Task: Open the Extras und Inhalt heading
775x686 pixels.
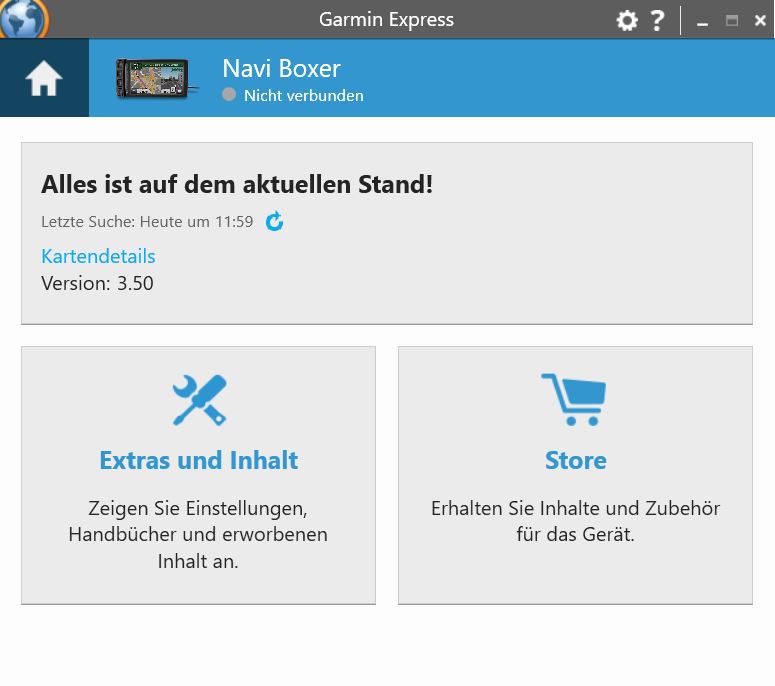Action: (199, 460)
